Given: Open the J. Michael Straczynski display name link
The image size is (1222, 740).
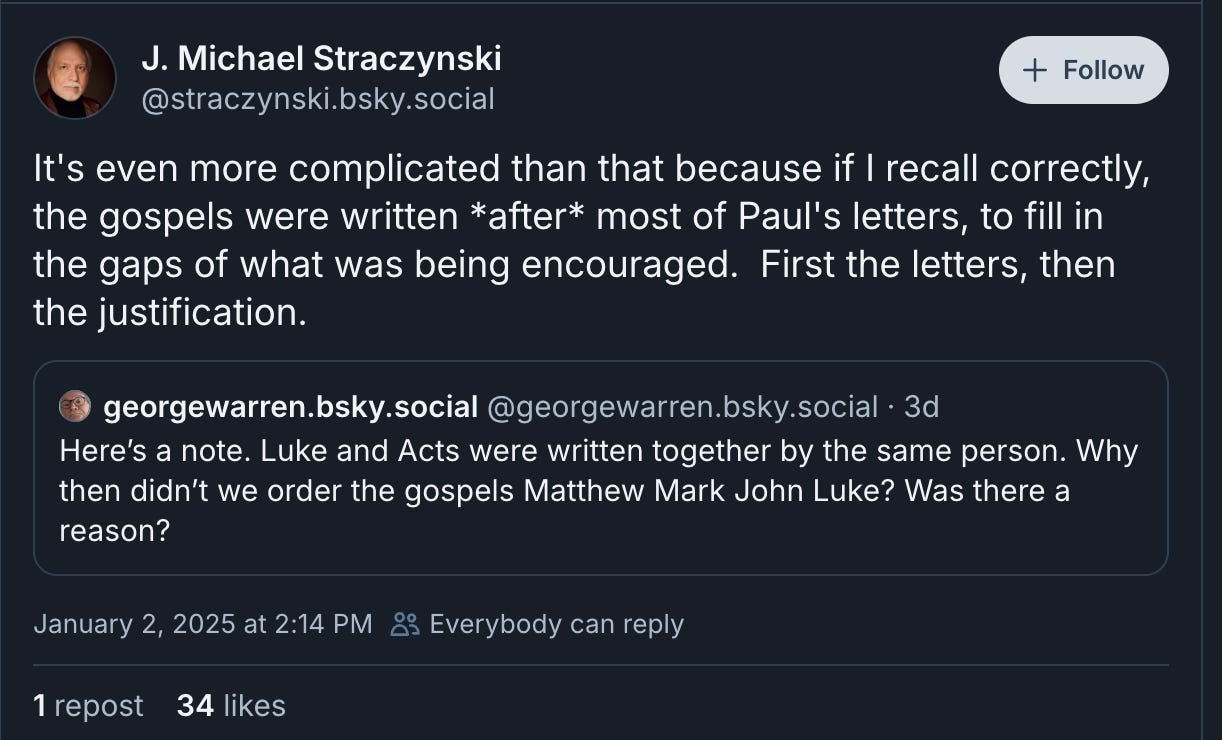Looking at the screenshot, I should (321, 59).
